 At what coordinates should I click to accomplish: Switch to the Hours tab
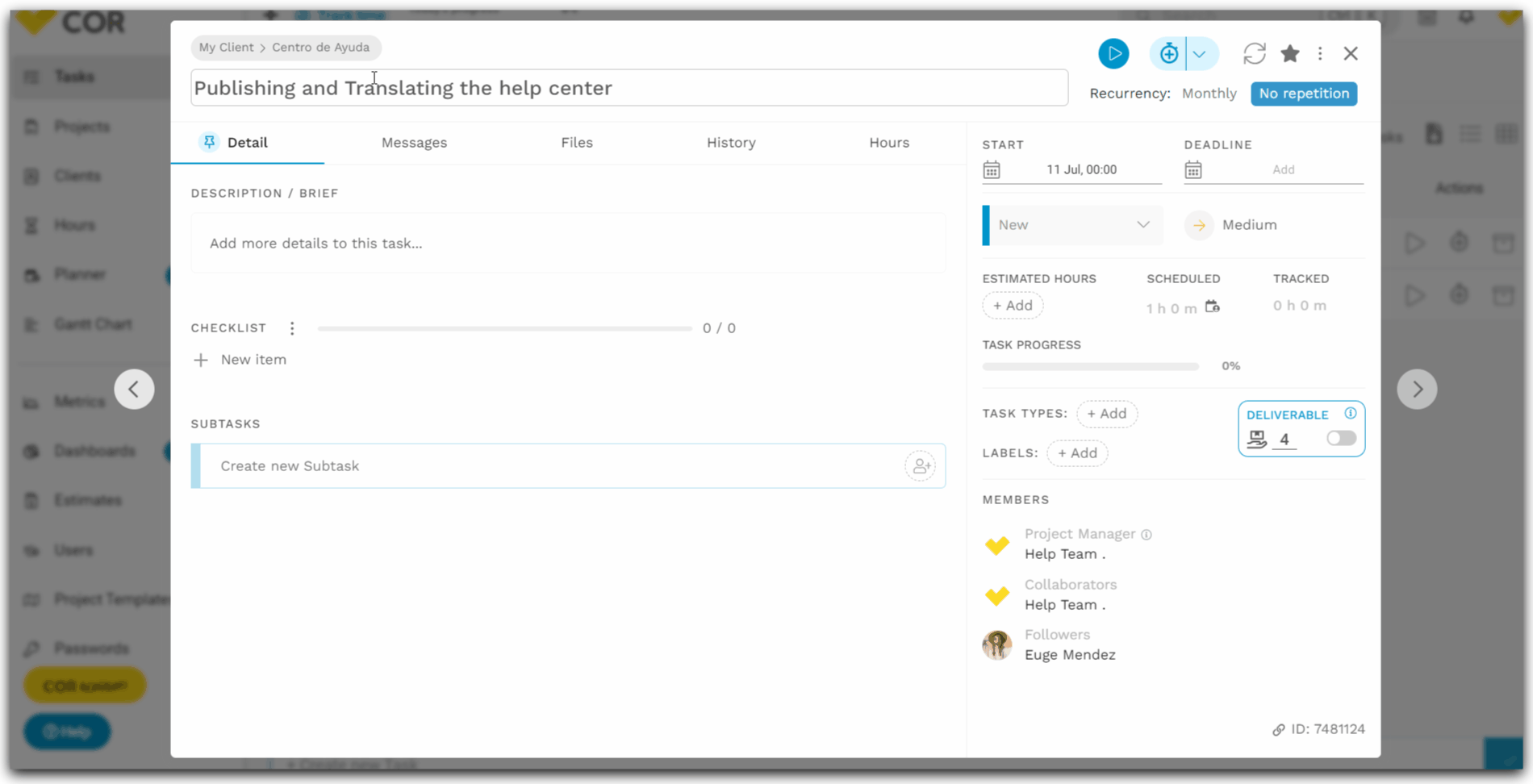pos(889,143)
